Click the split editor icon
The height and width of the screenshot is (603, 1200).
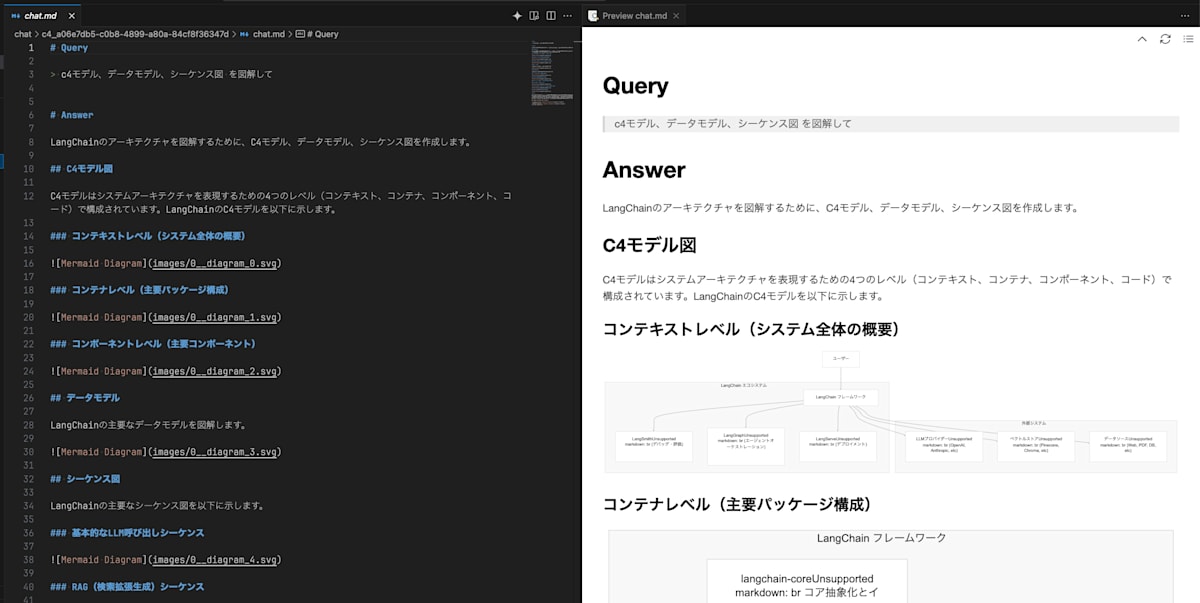(551, 16)
